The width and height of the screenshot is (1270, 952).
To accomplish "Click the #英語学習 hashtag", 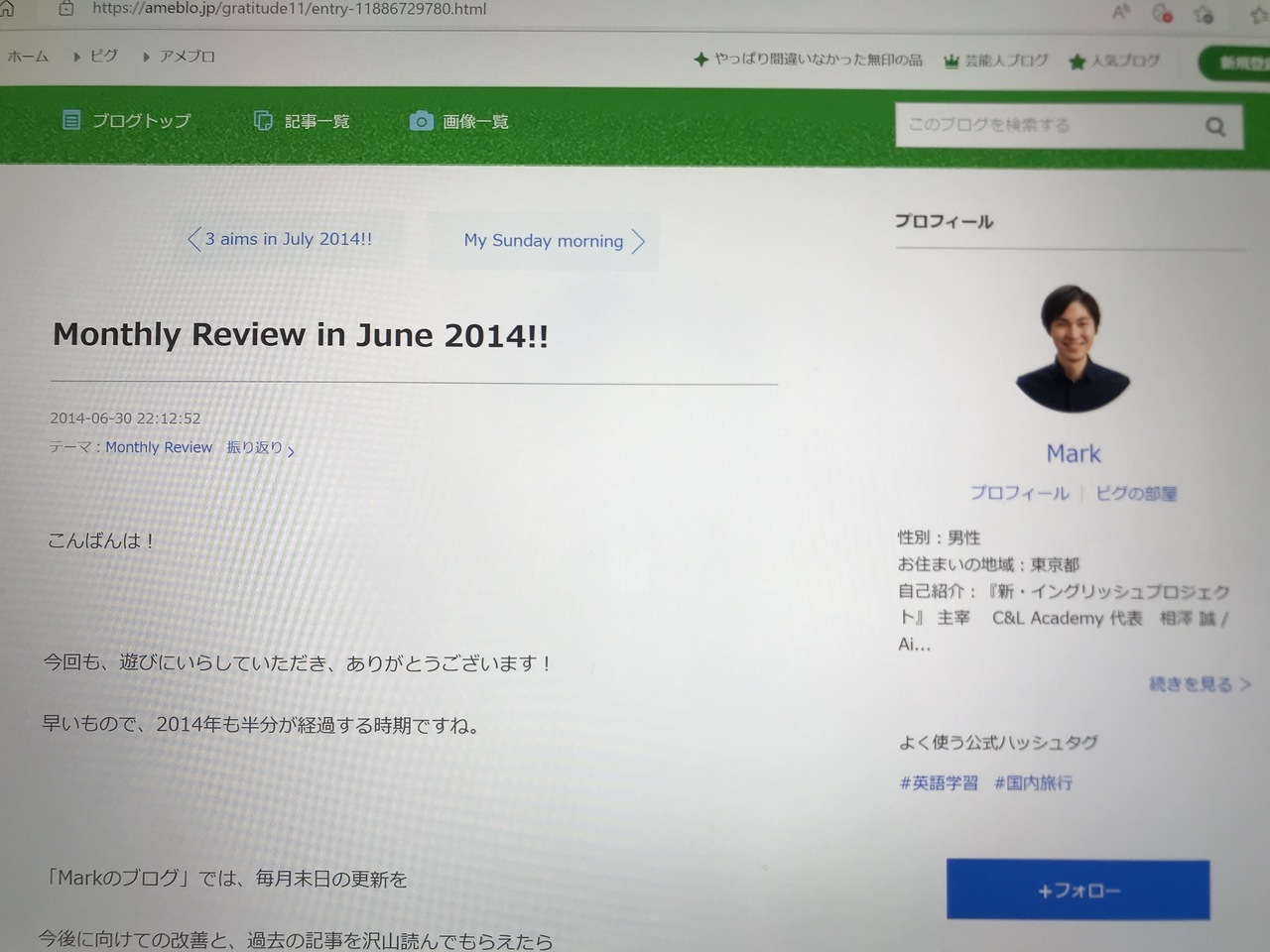I will tap(939, 783).
